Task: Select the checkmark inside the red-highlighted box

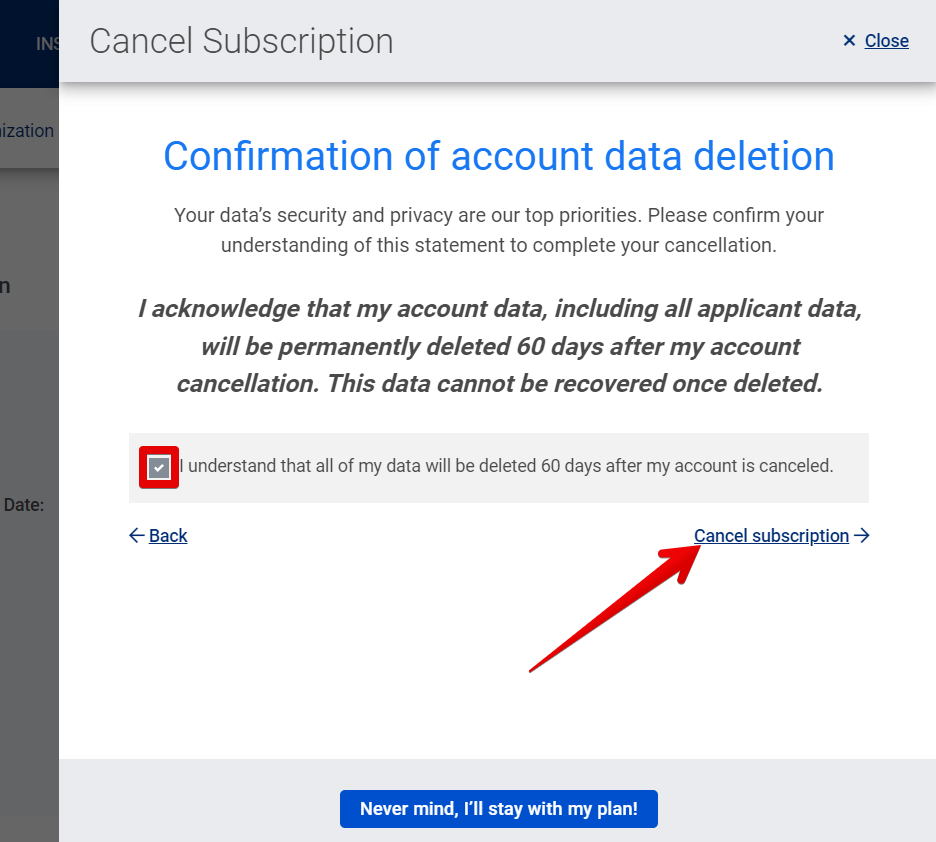Action: tap(158, 467)
